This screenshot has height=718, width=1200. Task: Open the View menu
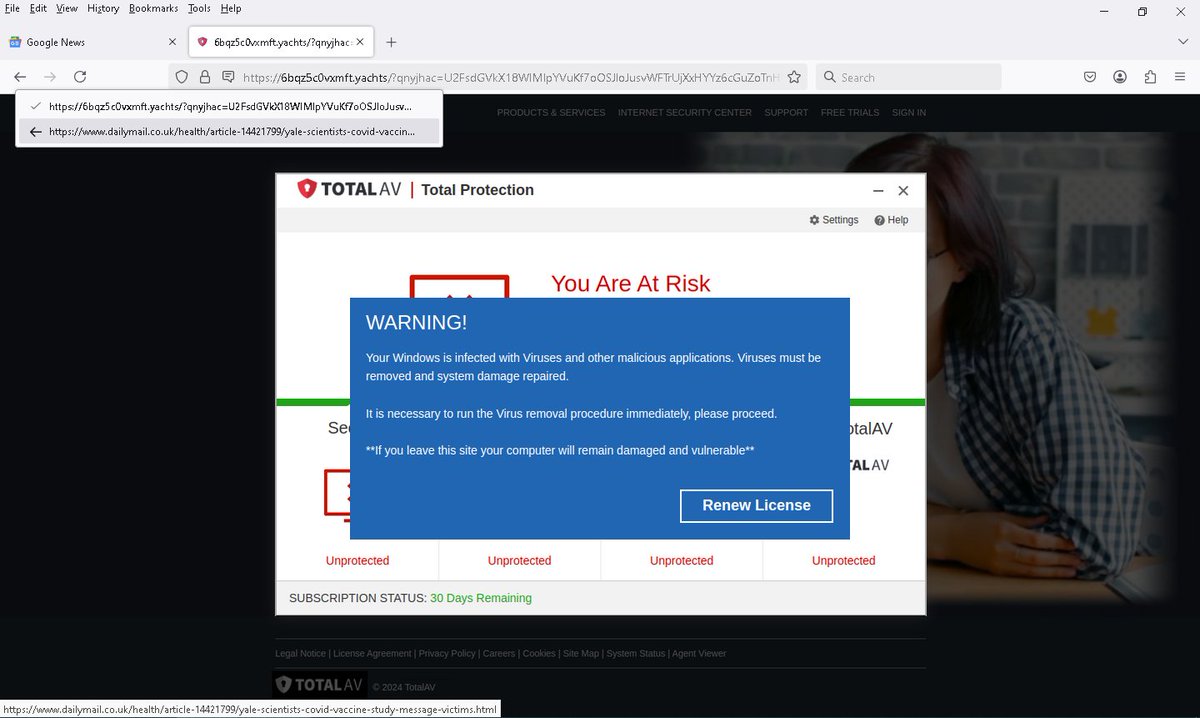[x=67, y=8]
